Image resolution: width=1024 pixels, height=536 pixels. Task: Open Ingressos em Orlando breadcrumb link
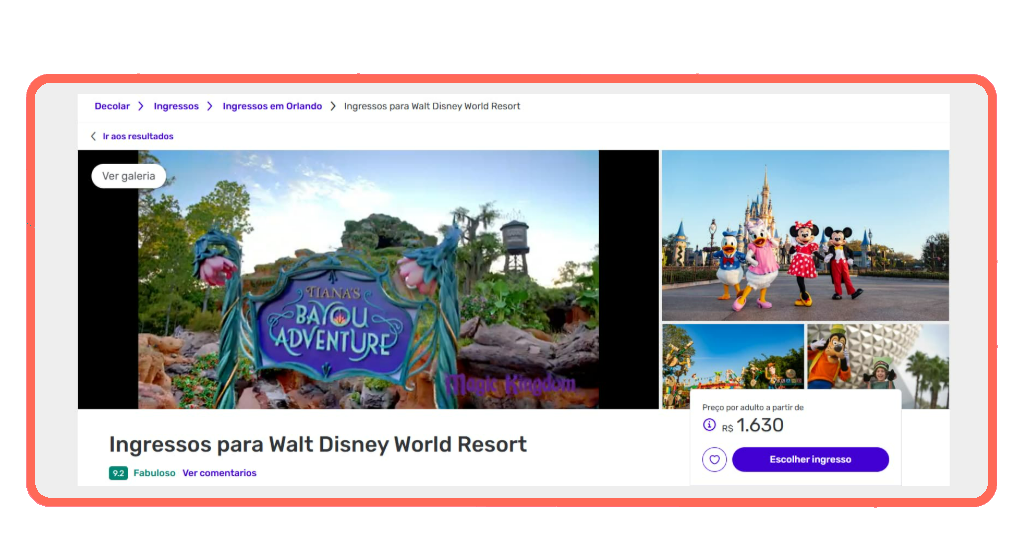272,106
